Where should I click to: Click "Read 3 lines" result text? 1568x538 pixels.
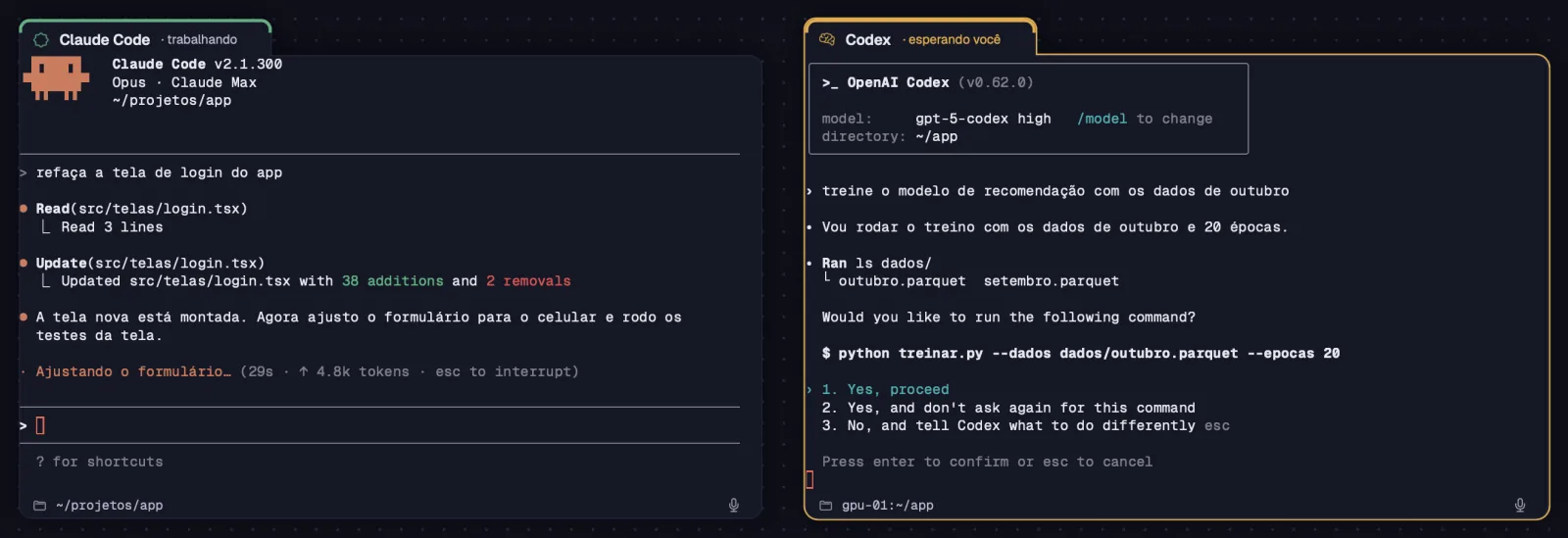click(x=112, y=227)
